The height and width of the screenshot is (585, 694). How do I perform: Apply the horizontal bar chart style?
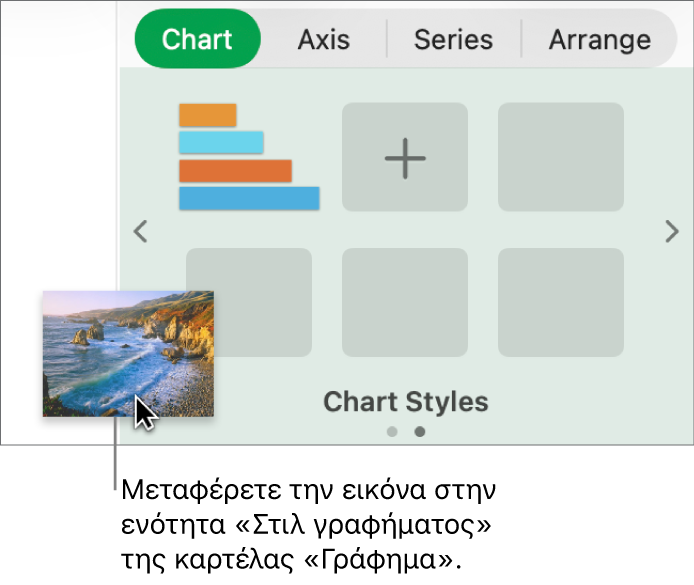click(249, 157)
